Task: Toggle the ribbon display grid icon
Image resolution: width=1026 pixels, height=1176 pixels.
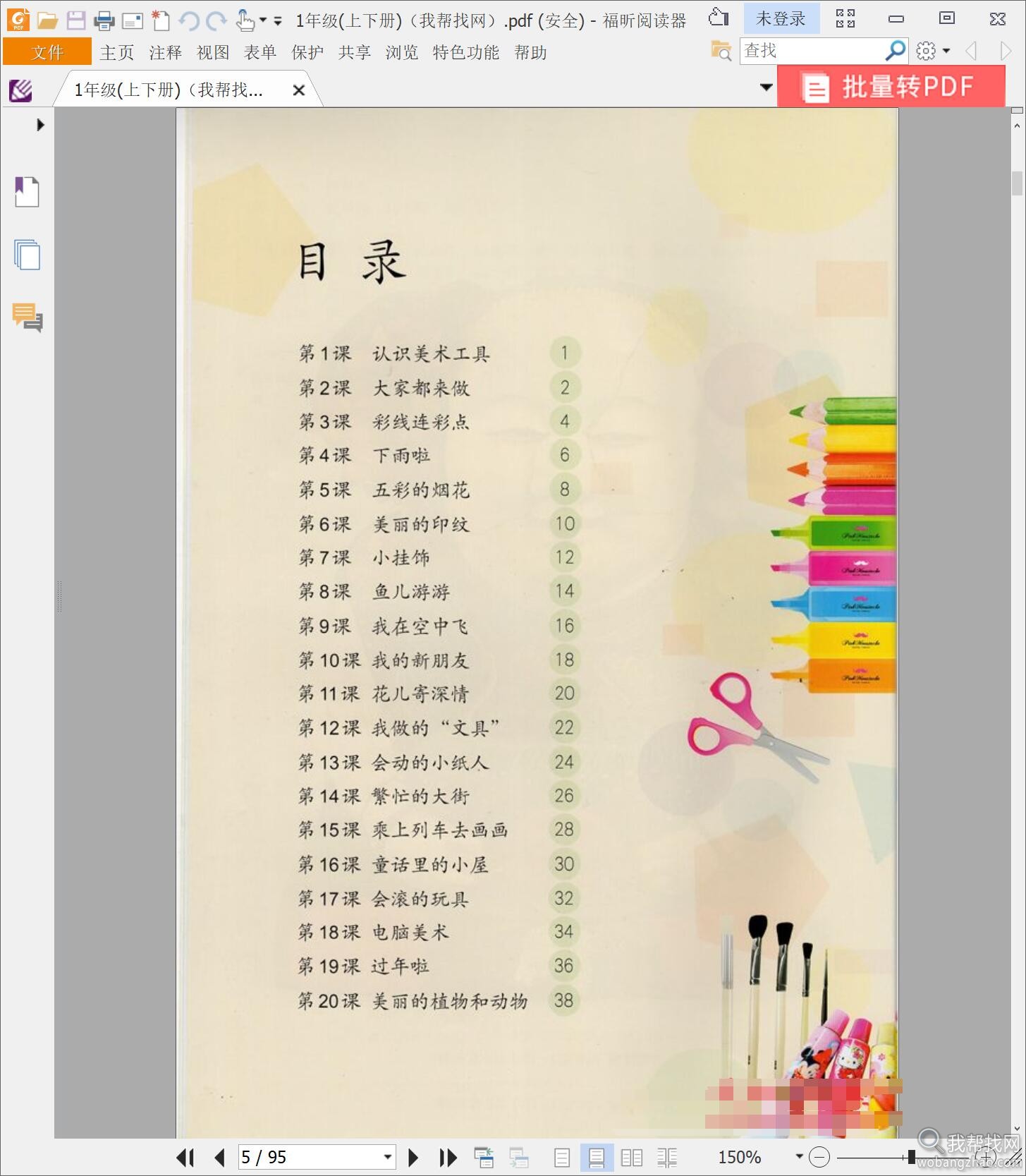Action: pyautogui.click(x=845, y=18)
